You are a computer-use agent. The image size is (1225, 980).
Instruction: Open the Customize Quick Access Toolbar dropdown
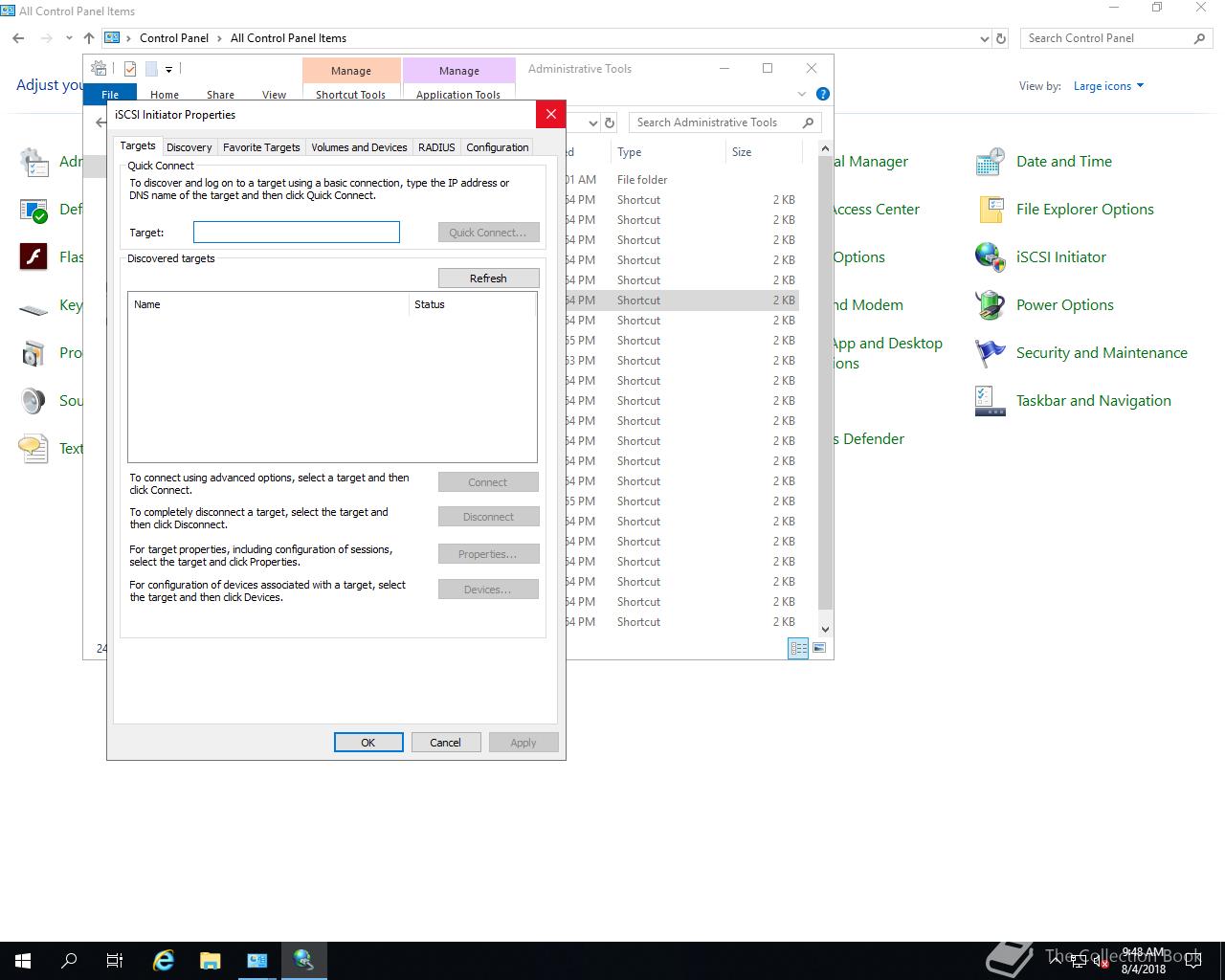(x=168, y=69)
